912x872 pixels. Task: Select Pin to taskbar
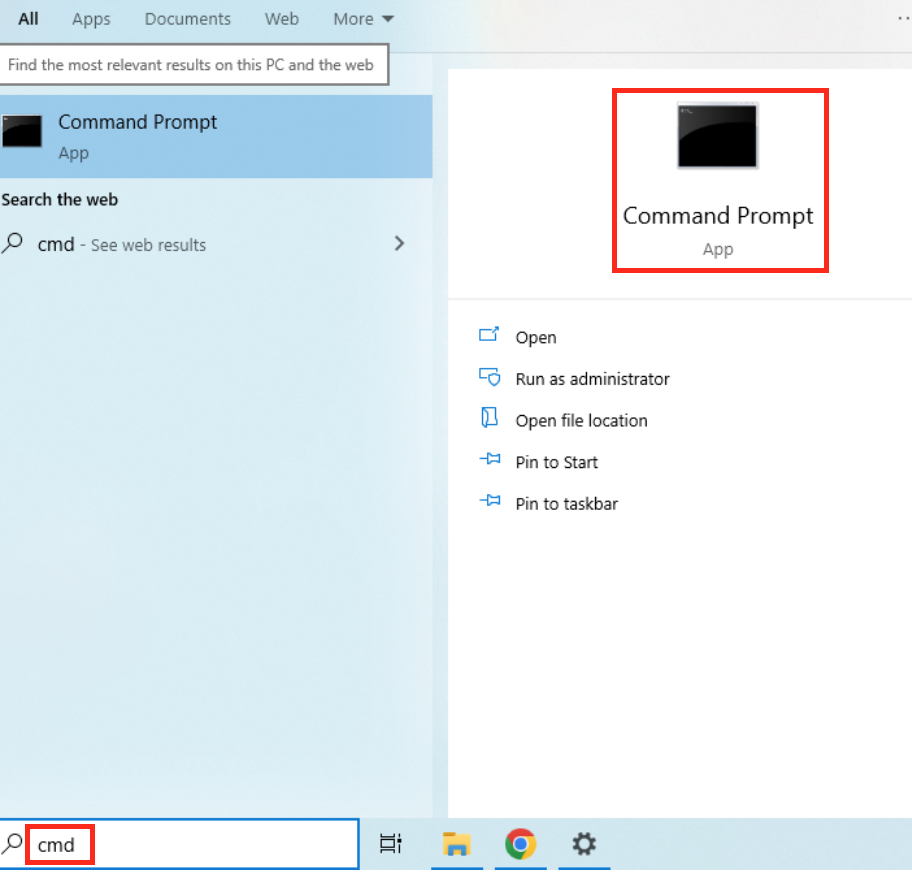click(567, 504)
